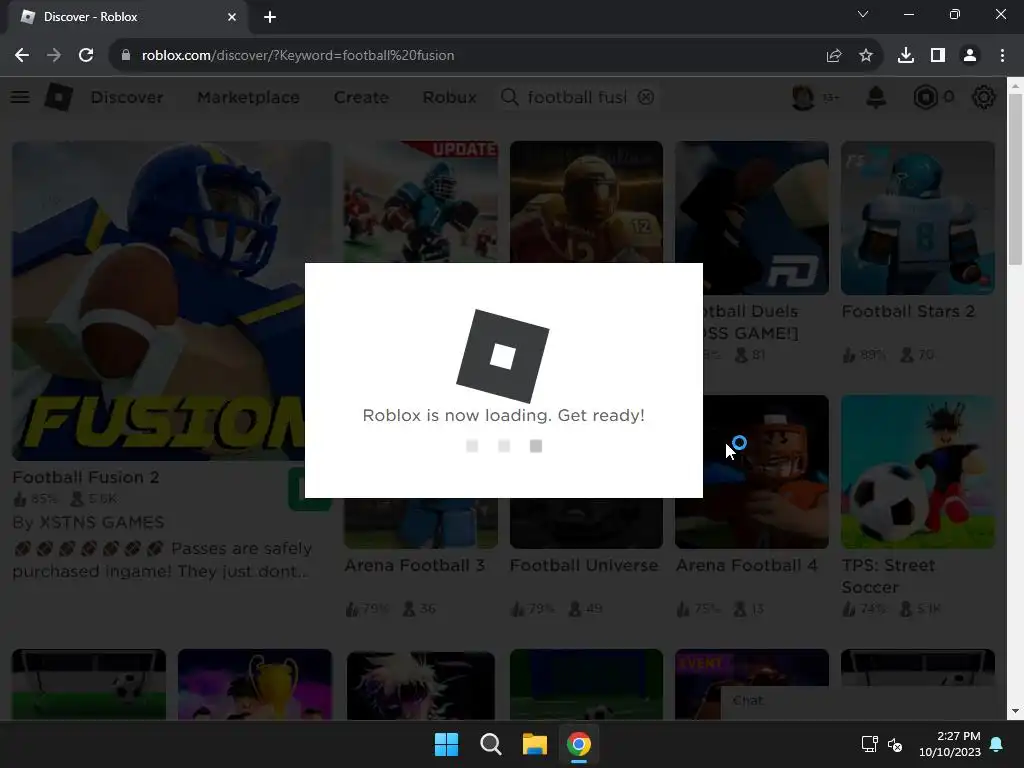The width and height of the screenshot is (1024, 768).
Task: Open the network display tray icon
Action: (869, 744)
